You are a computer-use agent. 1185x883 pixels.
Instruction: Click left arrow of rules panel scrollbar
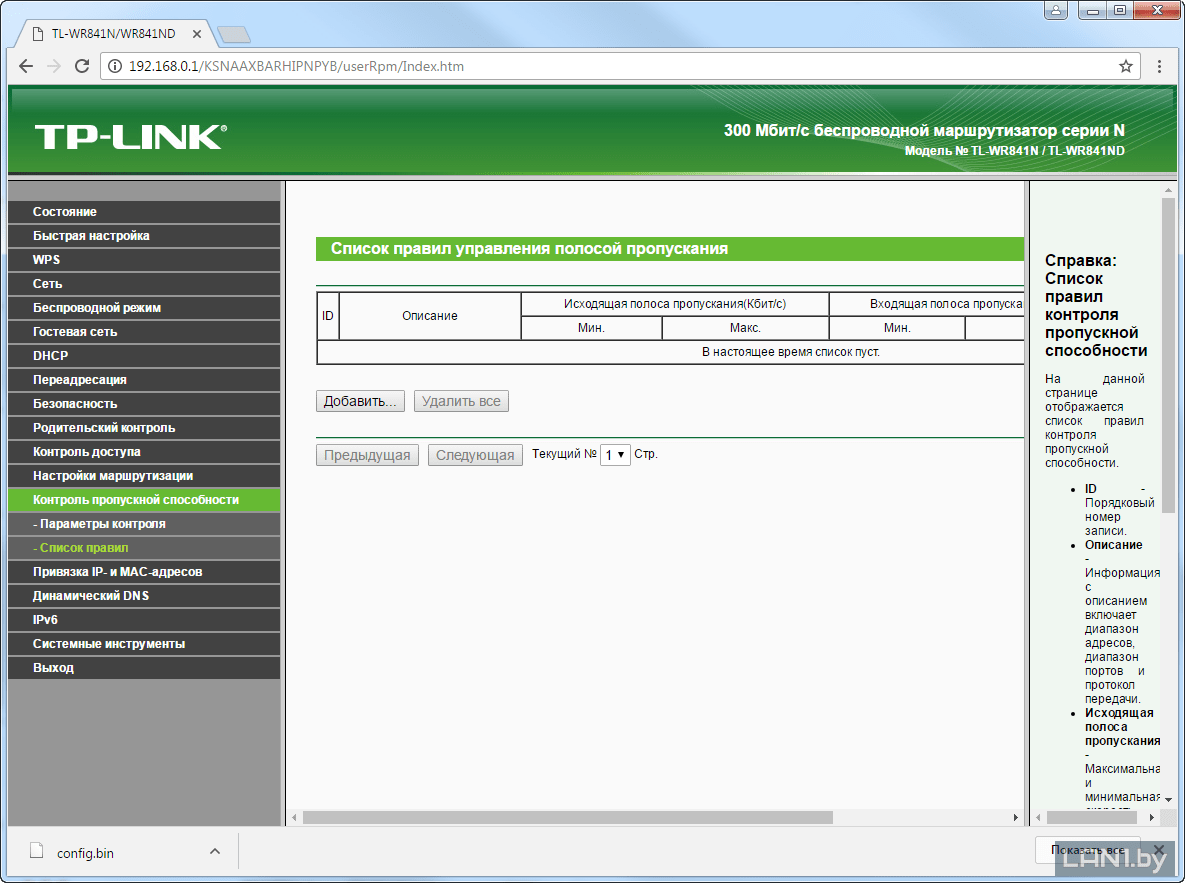pyautogui.click(x=295, y=817)
